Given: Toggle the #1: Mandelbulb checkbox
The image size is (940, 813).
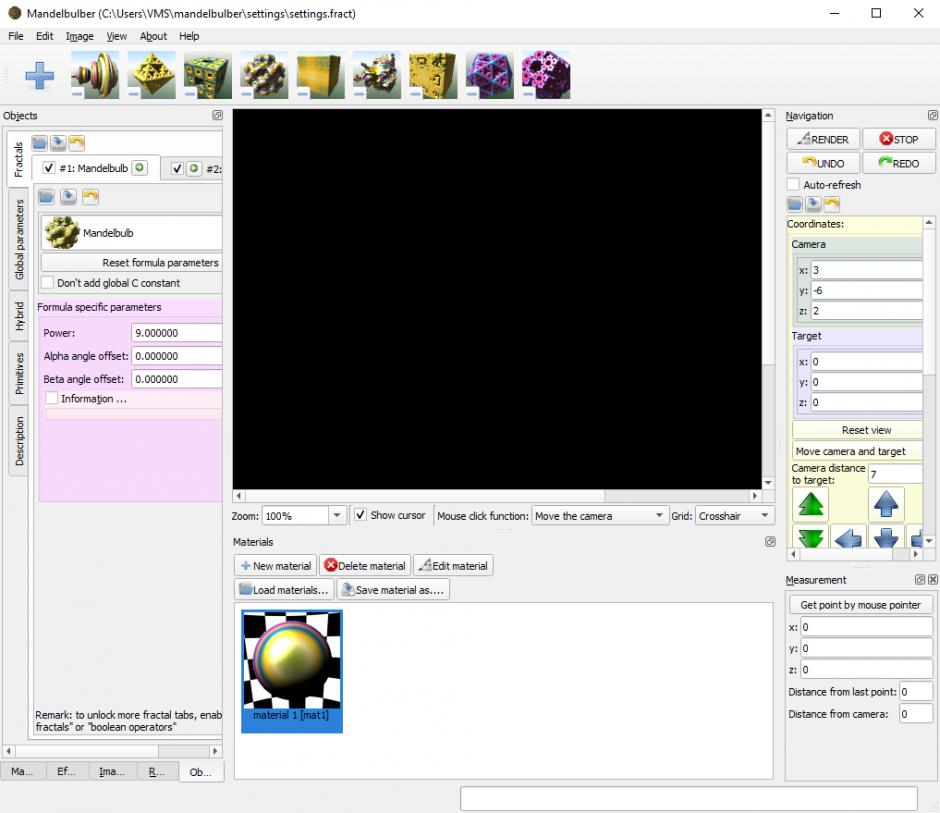Looking at the screenshot, I should [x=49, y=168].
